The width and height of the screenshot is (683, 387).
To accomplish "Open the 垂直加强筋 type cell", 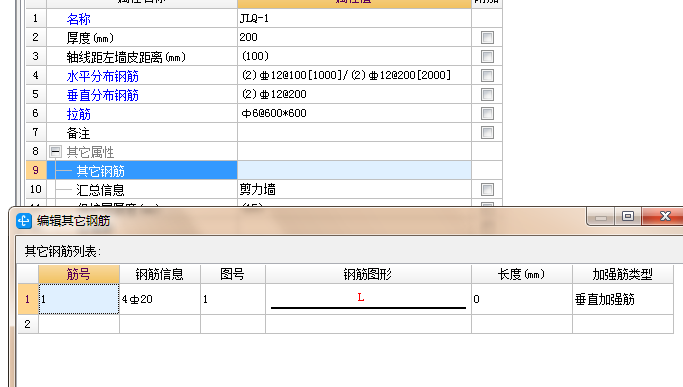I will pyautogui.click(x=623, y=299).
